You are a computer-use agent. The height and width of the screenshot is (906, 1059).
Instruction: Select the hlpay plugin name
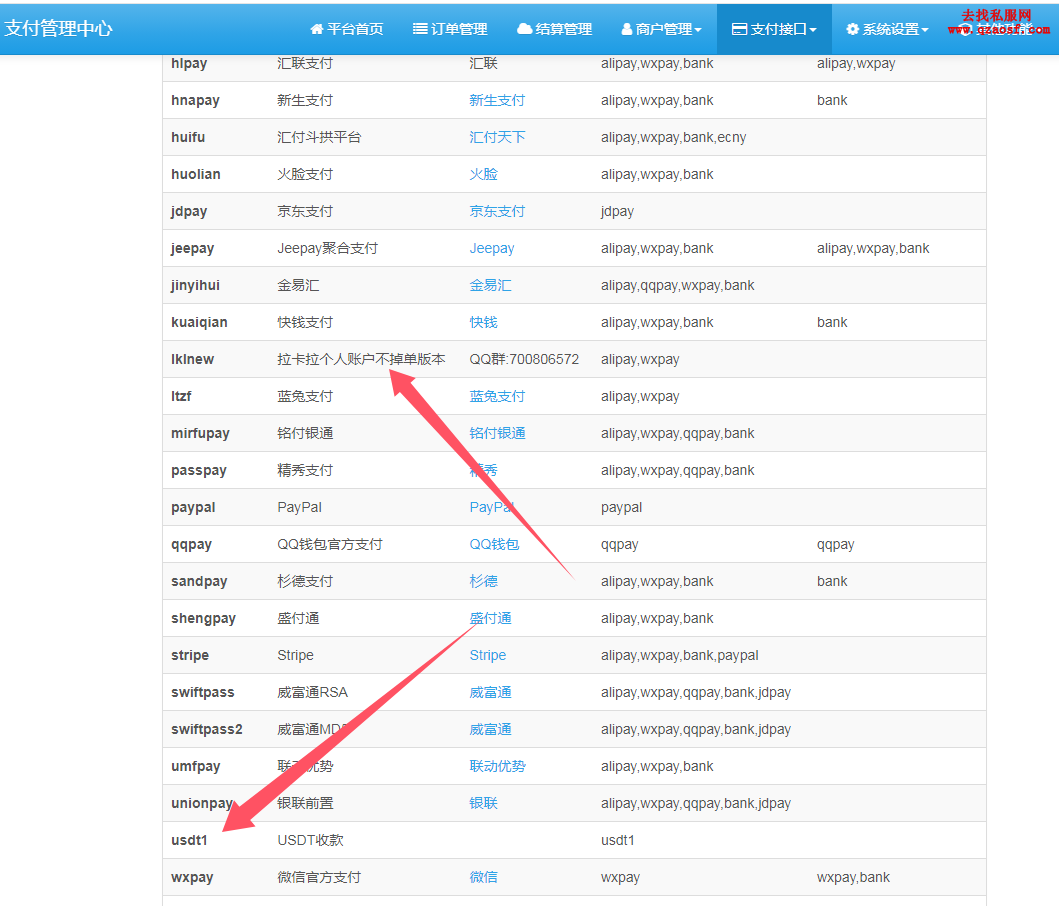pyautogui.click(x=189, y=64)
